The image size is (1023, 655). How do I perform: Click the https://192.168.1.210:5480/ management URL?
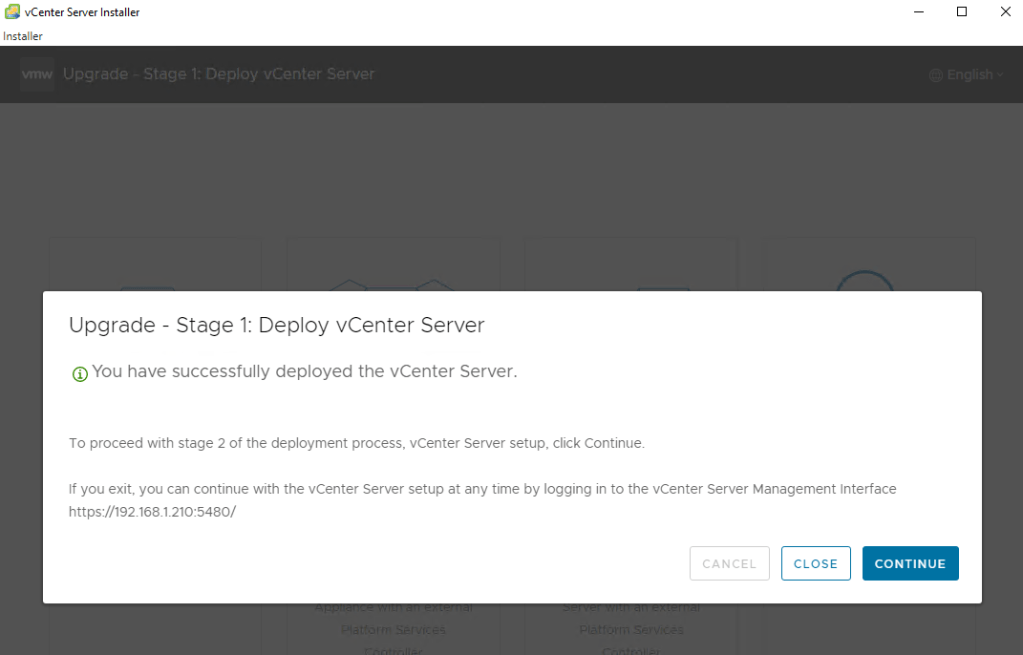[x=152, y=512]
